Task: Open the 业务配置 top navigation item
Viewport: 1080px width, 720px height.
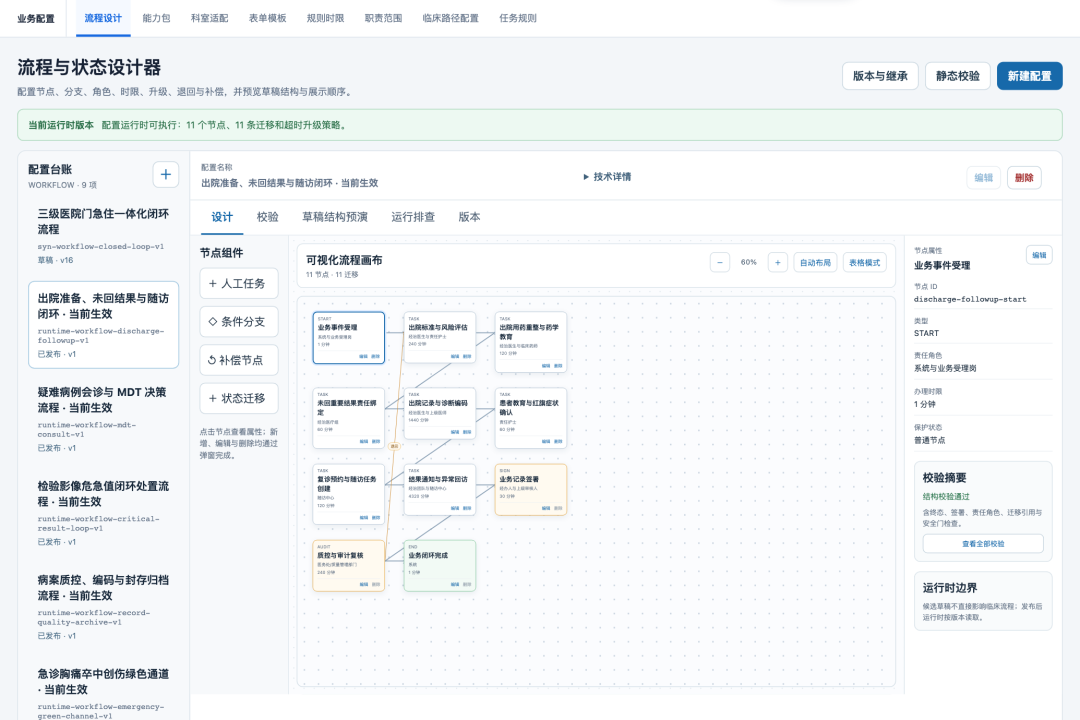Action: 36,19
